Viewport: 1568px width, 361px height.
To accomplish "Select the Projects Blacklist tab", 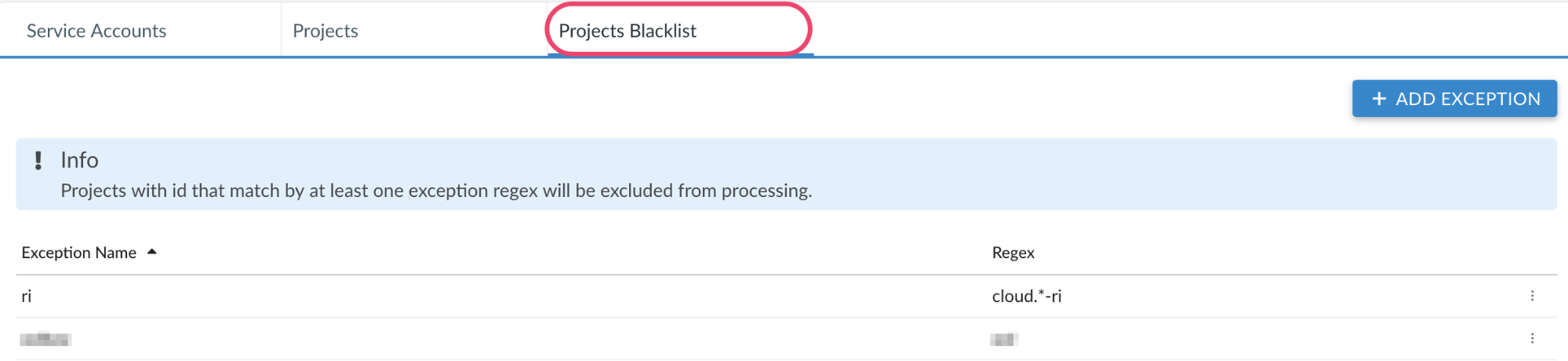I will (628, 31).
